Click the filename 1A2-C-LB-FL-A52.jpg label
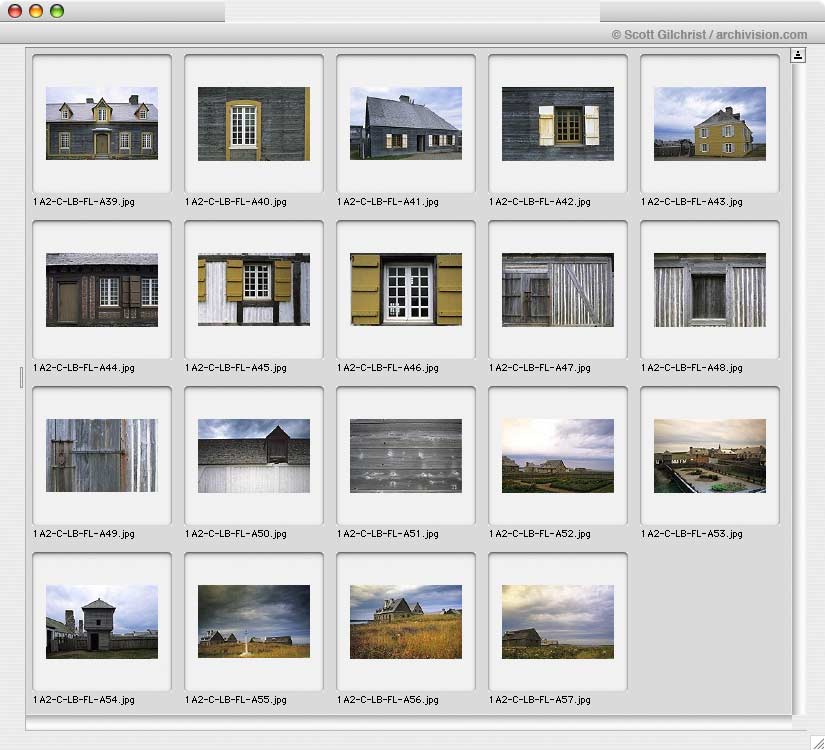The height and width of the screenshot is (750, 825). click(x=540, y=534)
